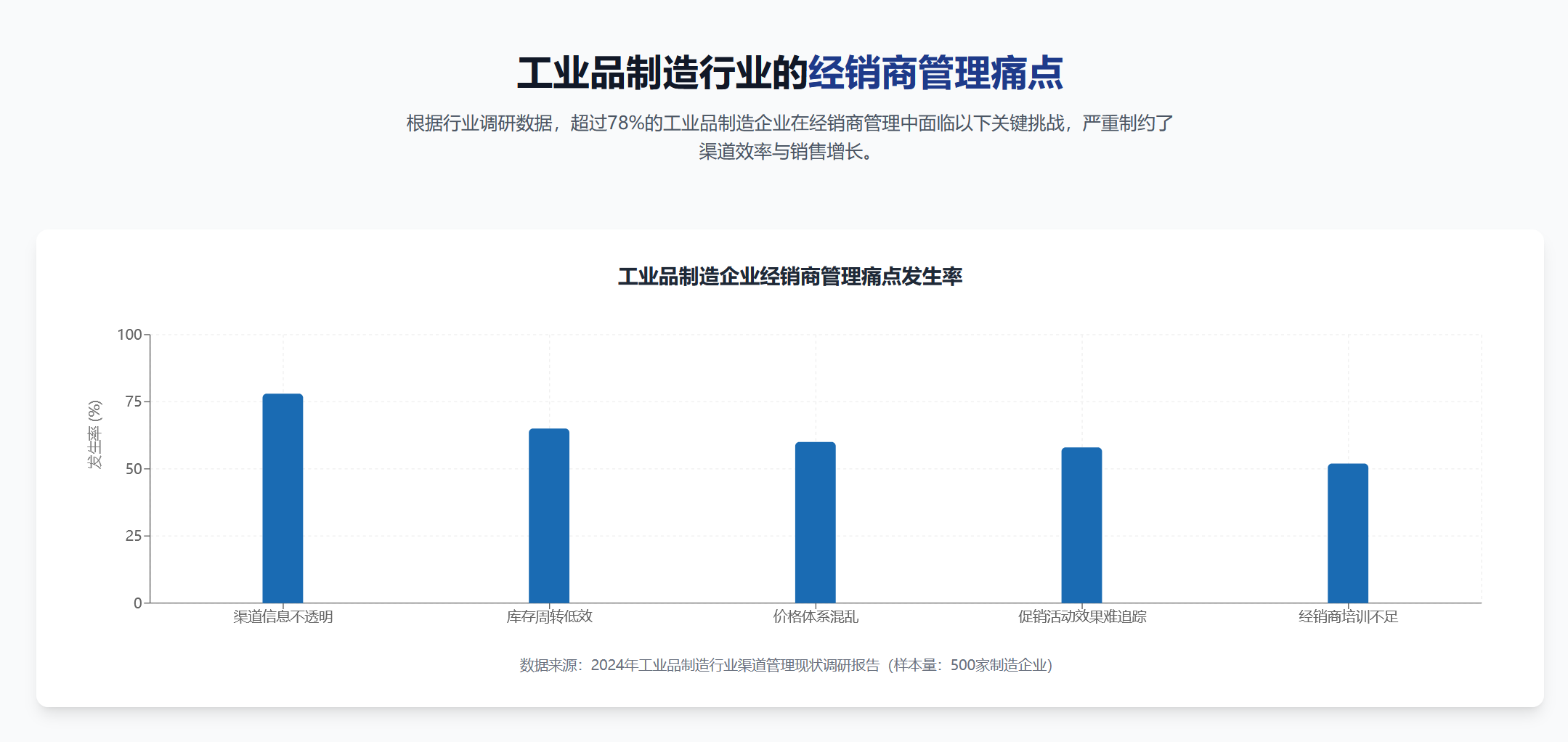Click the 75 tick on the y-axis

(134, 401)
